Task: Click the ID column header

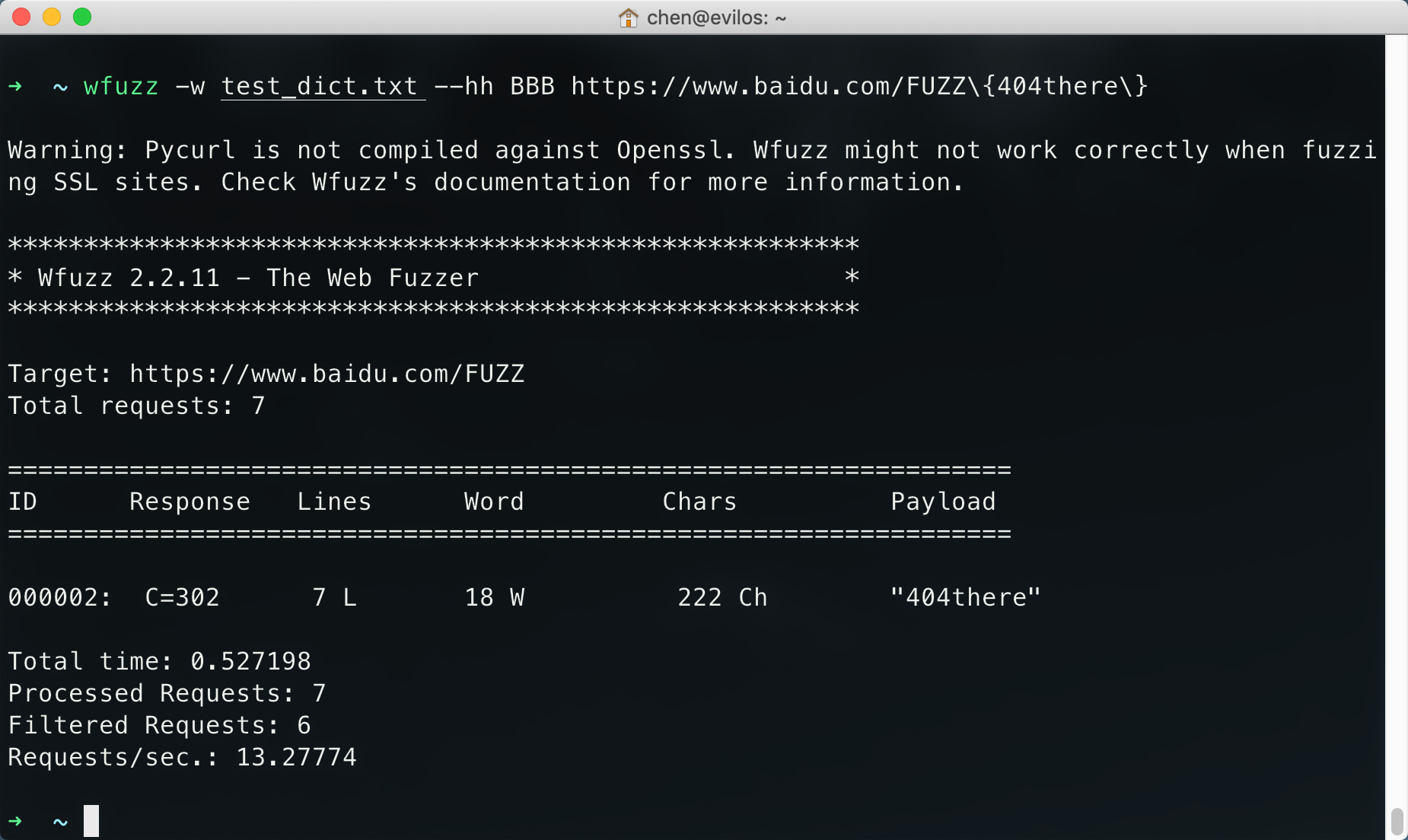Action: [x=23, y=501]
